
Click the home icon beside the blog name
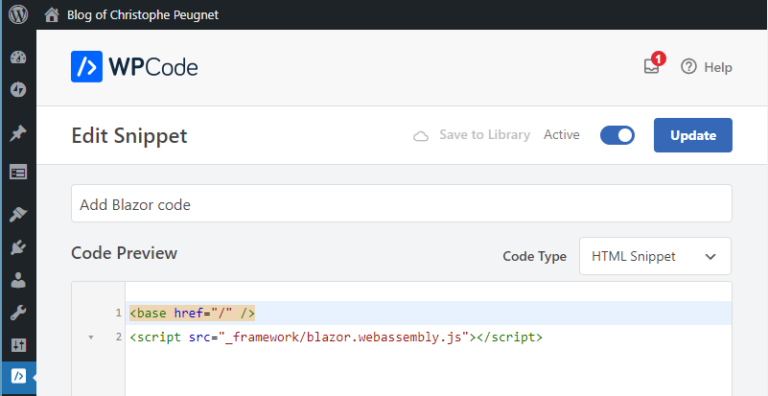pos(52,15)
